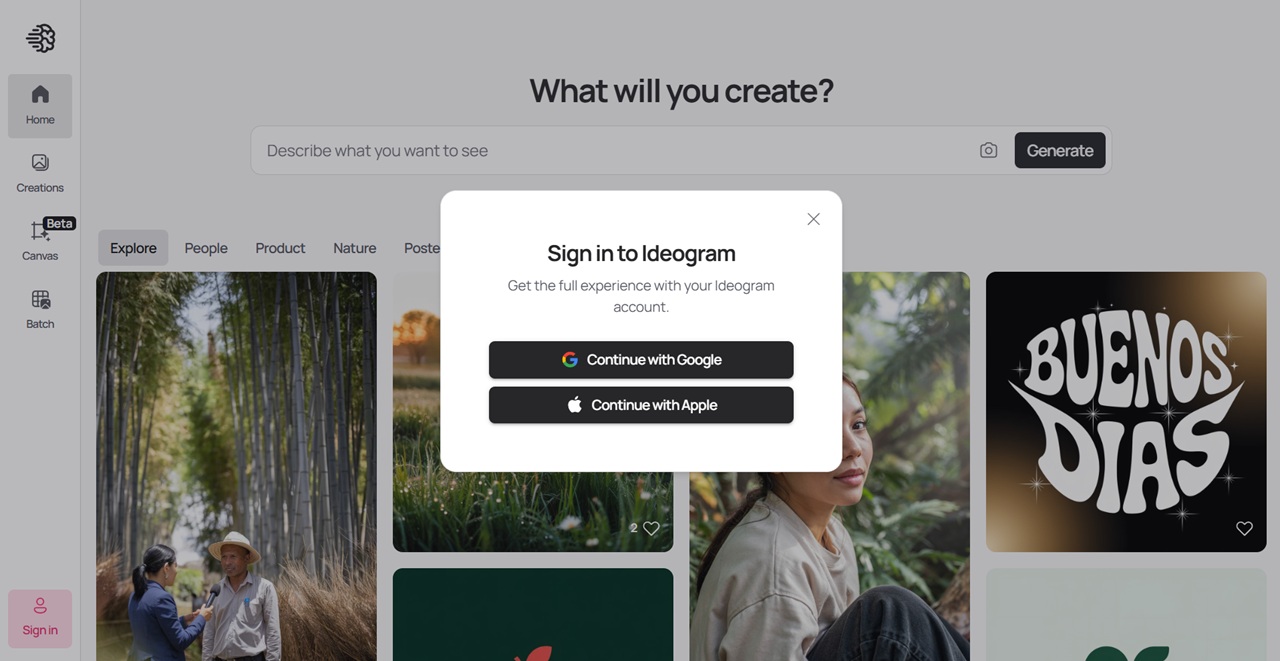
Task: Open the Canvas Beta tool
Action: pos(40,241)
